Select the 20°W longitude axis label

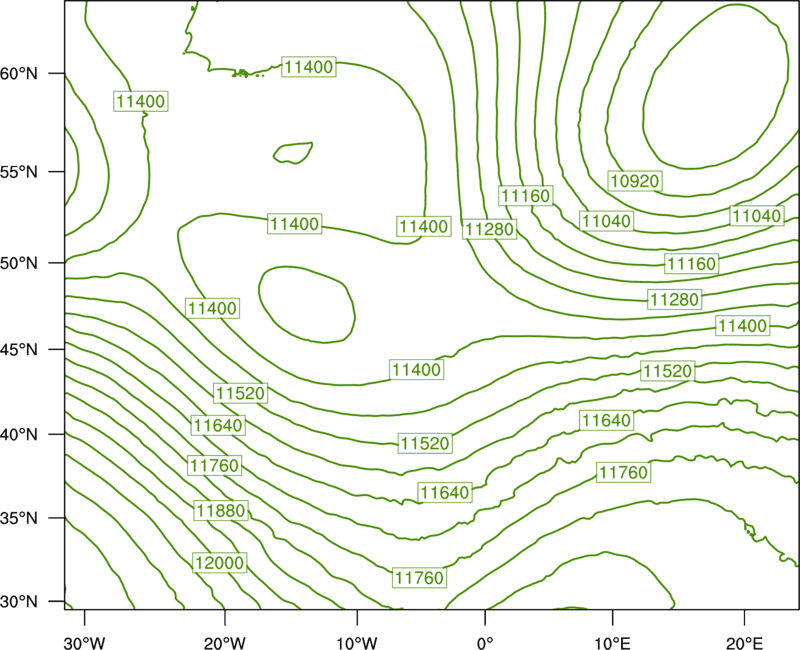pyautogui.click(x=225, y=643)
